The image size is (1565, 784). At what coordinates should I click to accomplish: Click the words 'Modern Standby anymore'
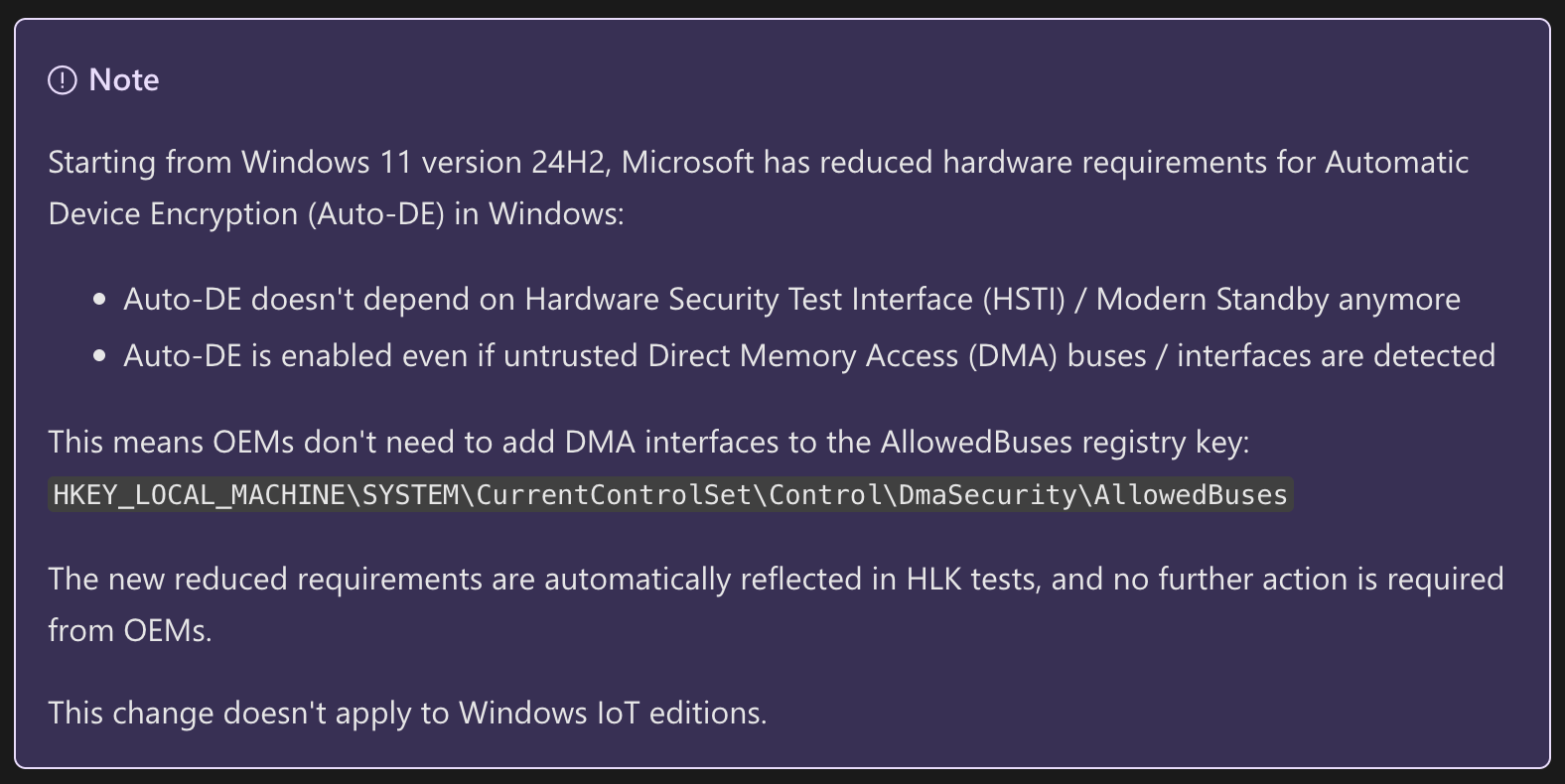click(x=1278, y=300)
